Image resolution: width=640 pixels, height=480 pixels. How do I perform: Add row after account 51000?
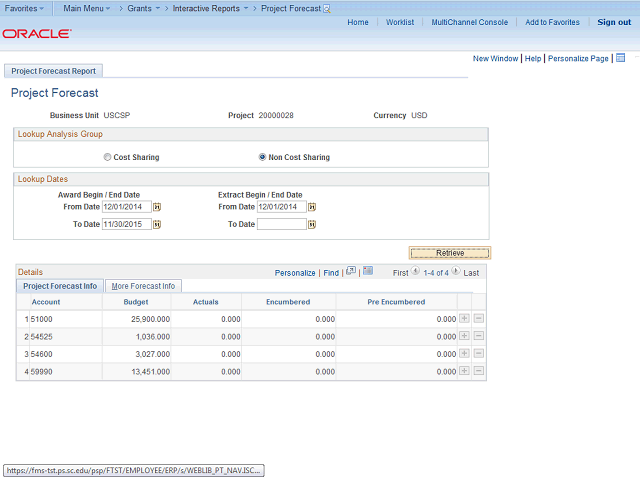tap(464, 319)
